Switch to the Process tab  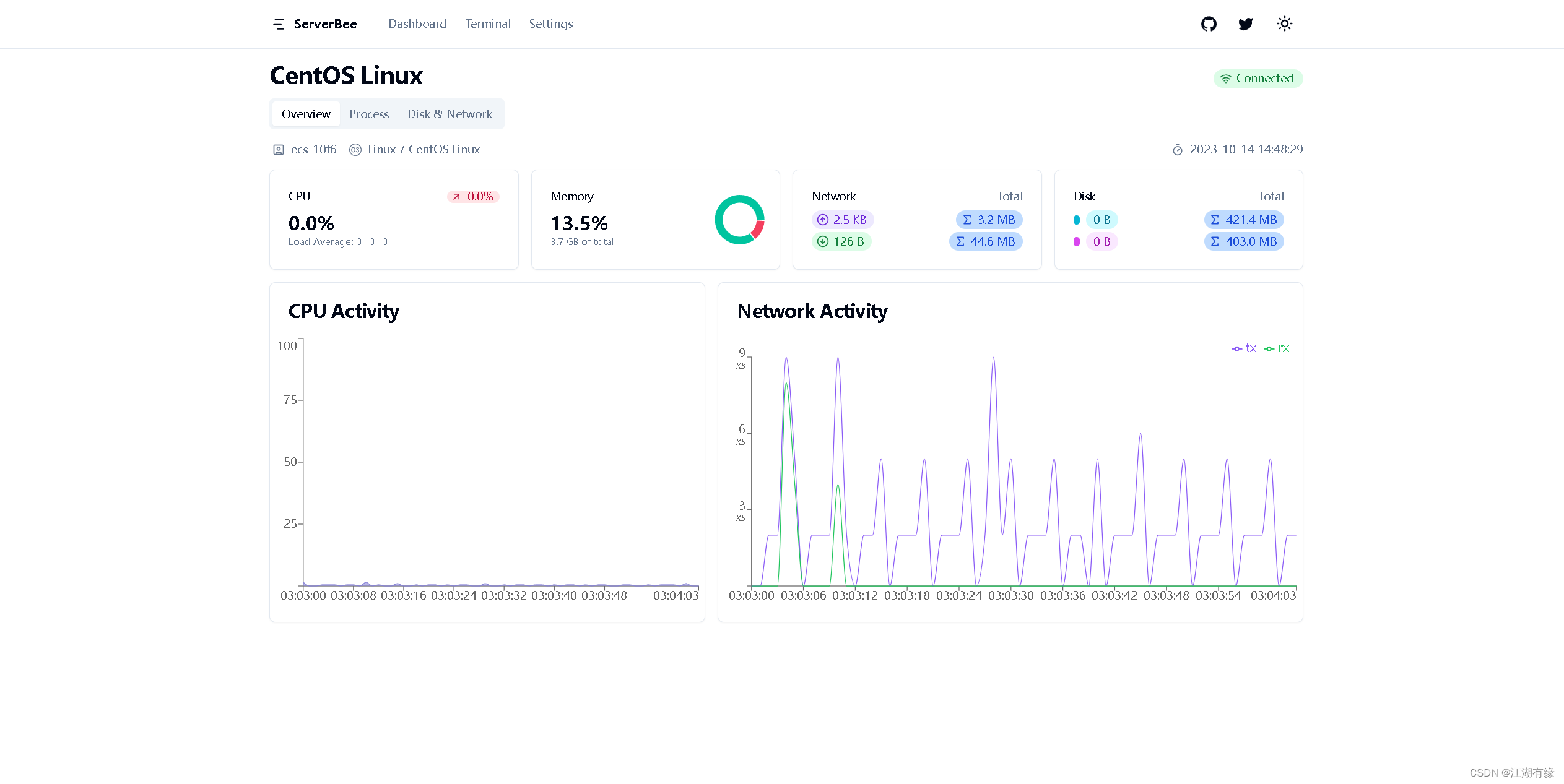(x=369, y=114)
